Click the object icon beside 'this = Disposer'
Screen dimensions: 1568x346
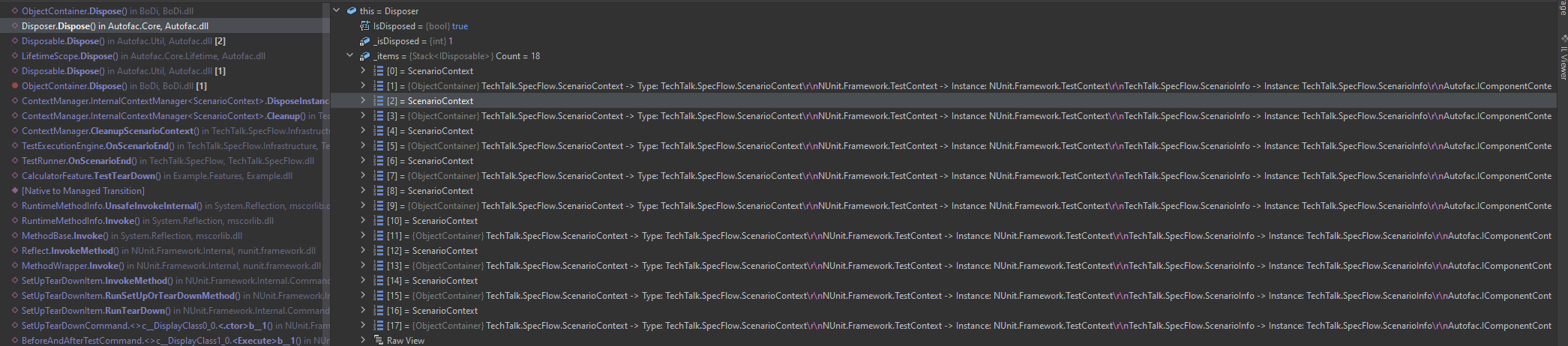pos(352,11)
